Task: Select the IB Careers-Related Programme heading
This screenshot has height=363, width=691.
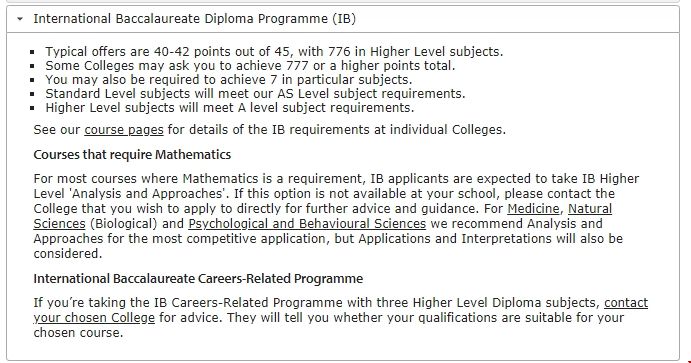Action: click(198, 279)
